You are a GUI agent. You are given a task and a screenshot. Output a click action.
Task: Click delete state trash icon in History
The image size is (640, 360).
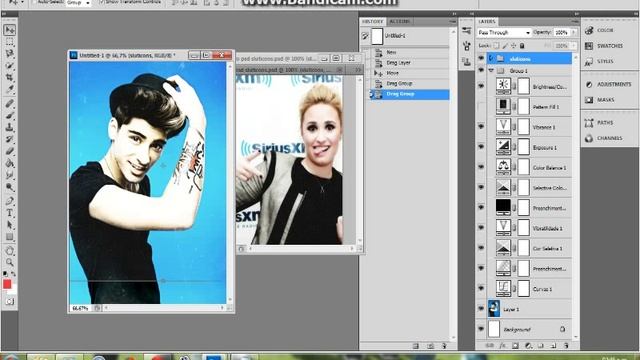click(444, 346)
